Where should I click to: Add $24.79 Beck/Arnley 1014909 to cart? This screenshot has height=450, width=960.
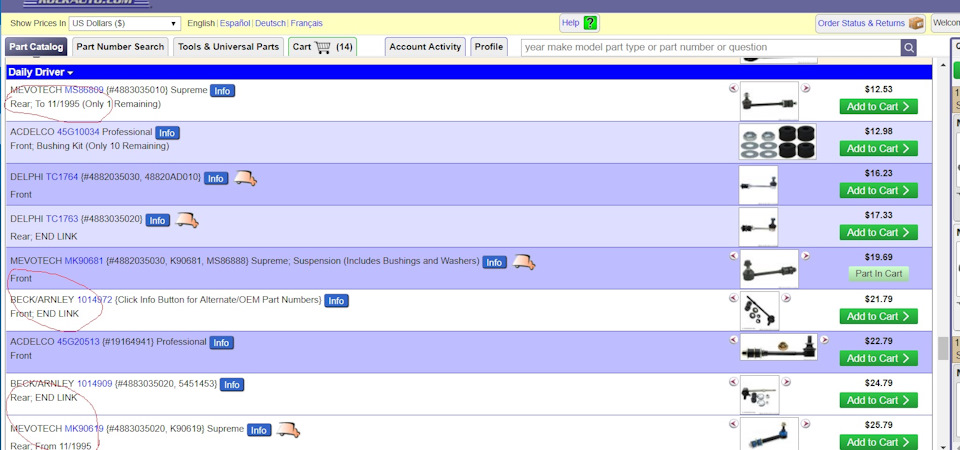click(879, 400)
